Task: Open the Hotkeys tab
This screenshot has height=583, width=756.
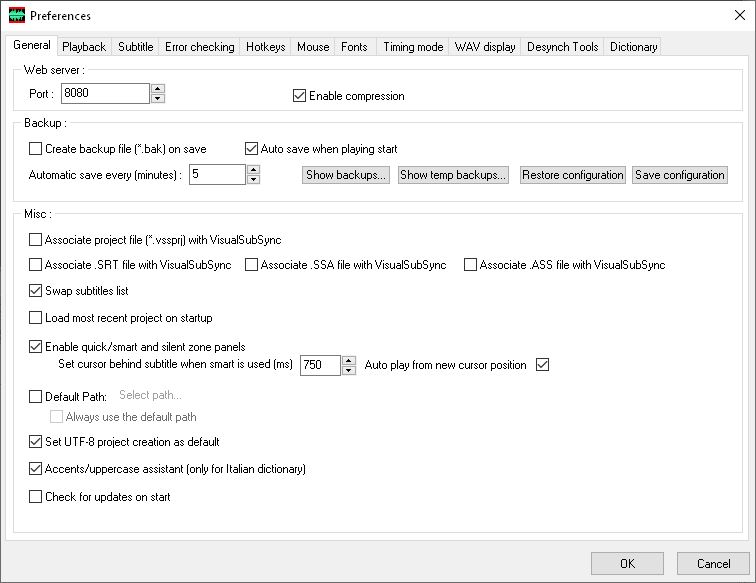Action: coord(265,47)
